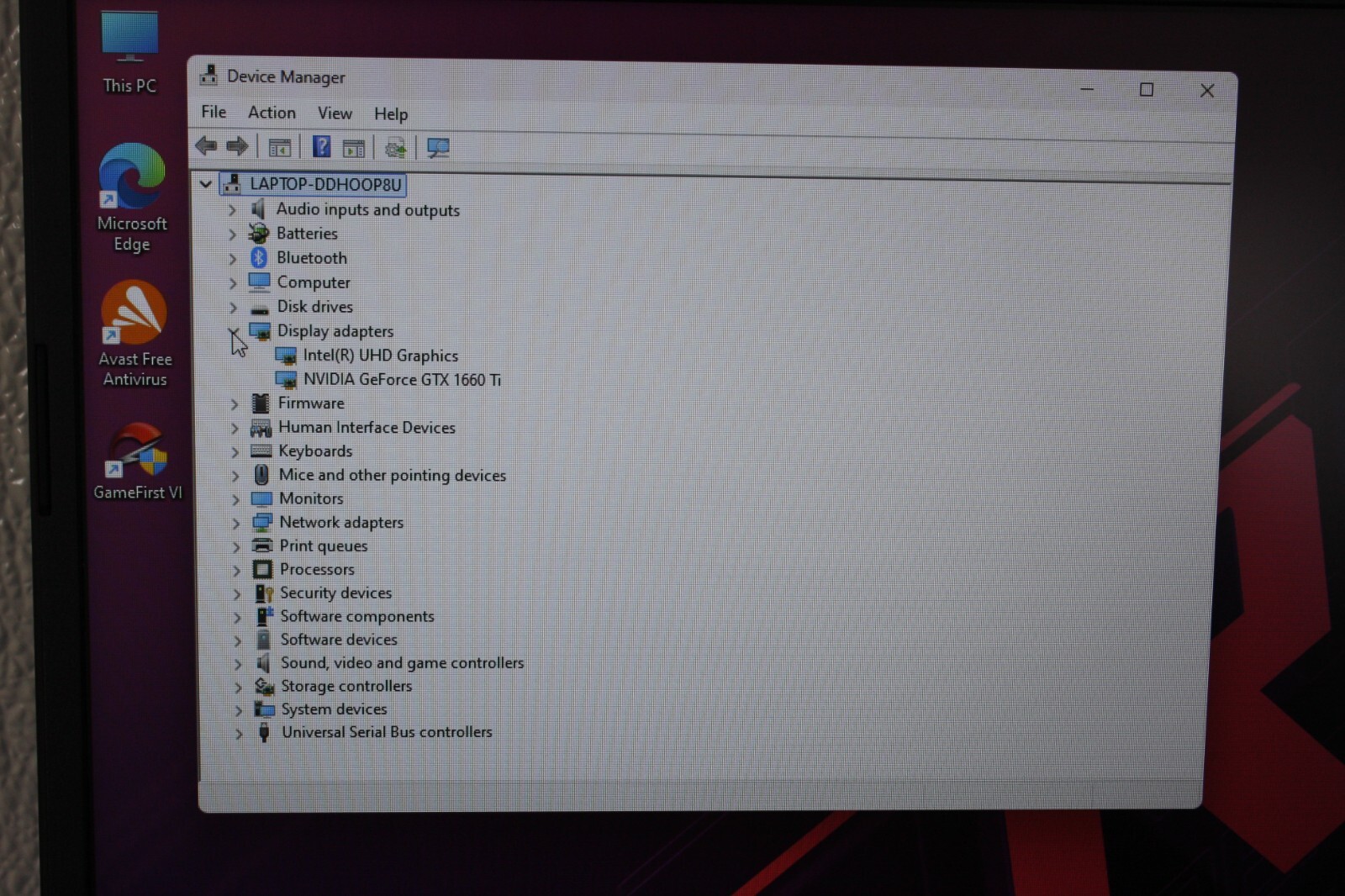Click NVIDIA GeForce GTX 1660 Ti device icon
The image size is (1345, 896).
click(x=287, y=380)
